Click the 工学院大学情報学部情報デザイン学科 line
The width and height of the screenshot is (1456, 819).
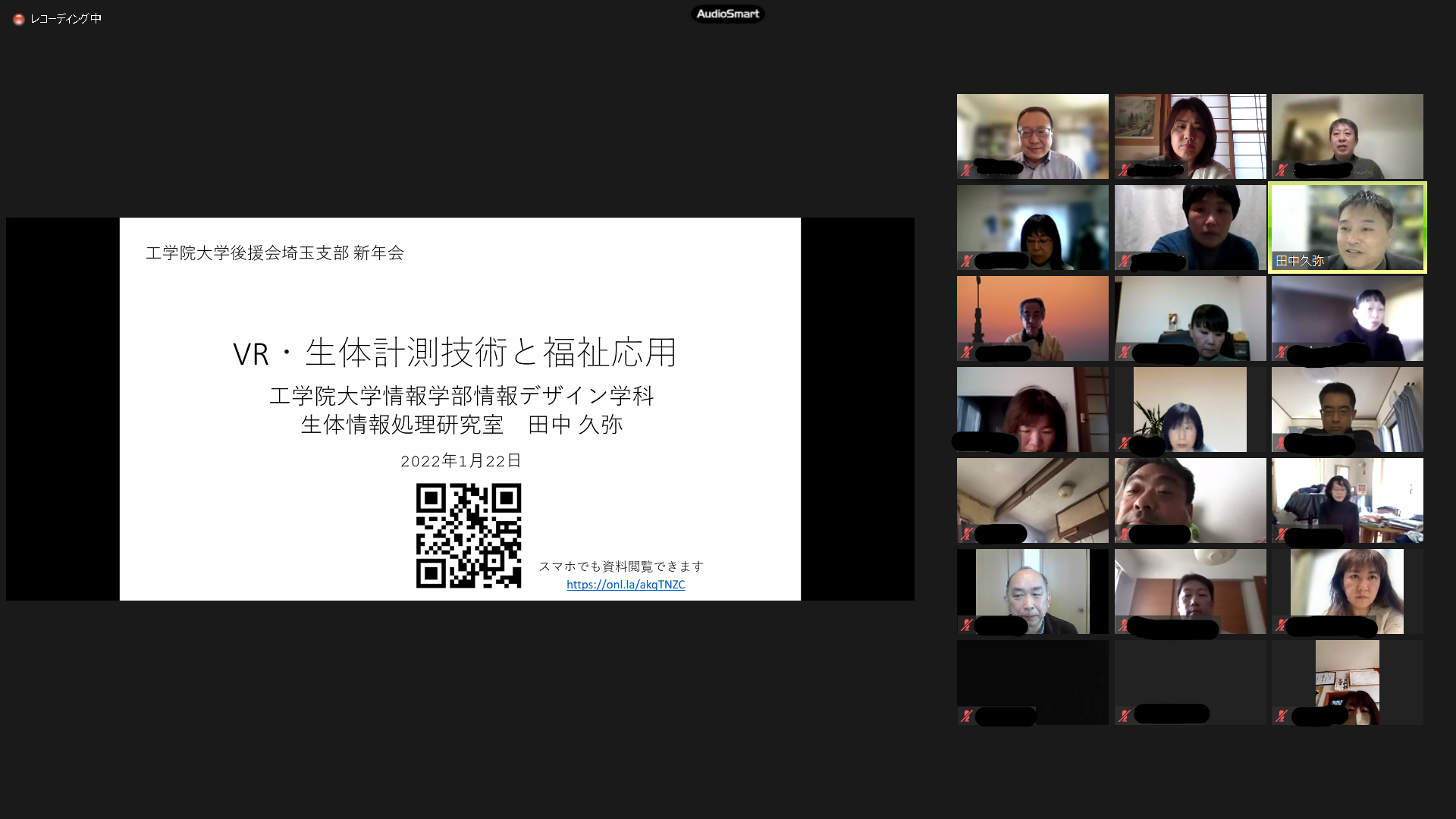(x=461, y=395)
